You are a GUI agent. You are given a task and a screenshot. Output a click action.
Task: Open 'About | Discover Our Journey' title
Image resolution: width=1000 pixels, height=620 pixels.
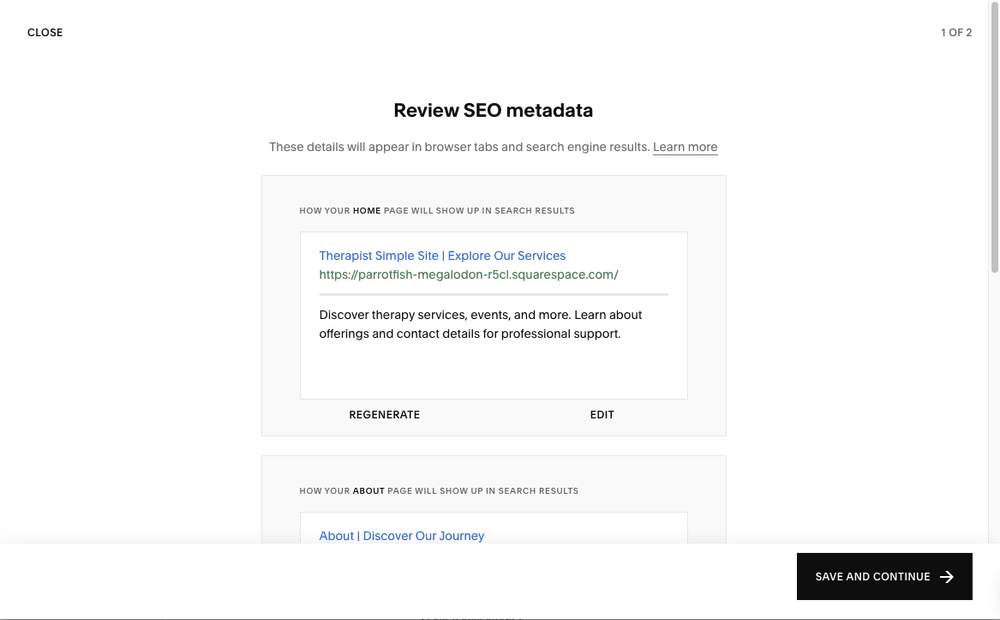point(402,536)
